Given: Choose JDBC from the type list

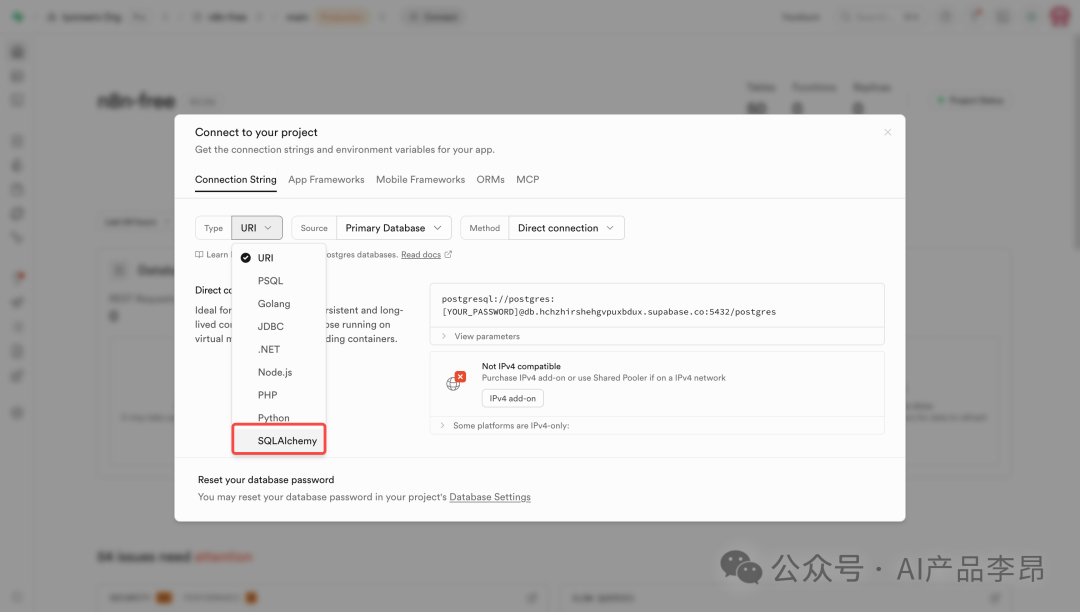Looking at the screenshot, I should pyautogui.click(x=279, y=326).
